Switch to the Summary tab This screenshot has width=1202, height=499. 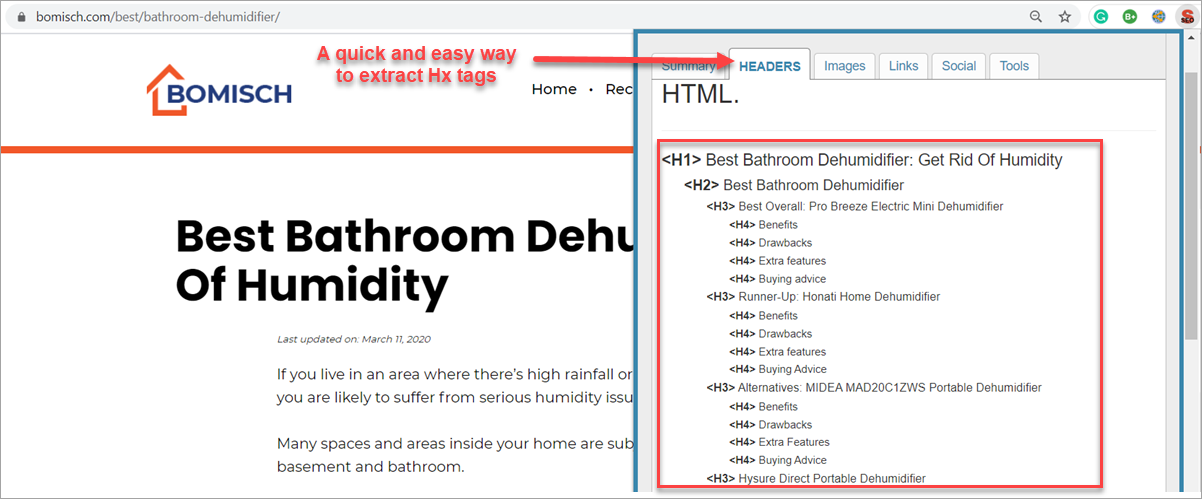(x=688, y=66)
